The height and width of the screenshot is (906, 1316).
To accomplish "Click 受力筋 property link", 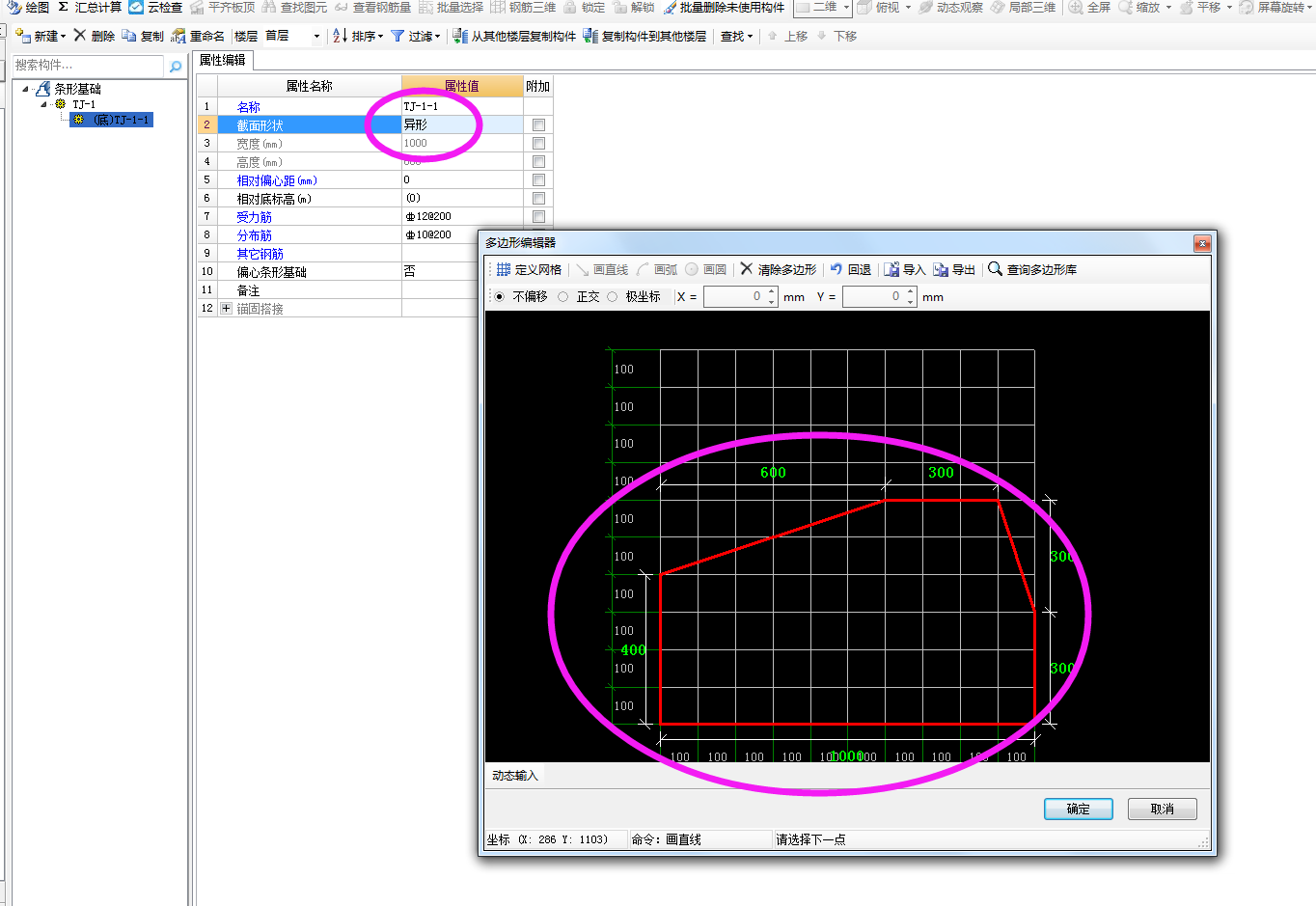I will click(x=255, y=217).
